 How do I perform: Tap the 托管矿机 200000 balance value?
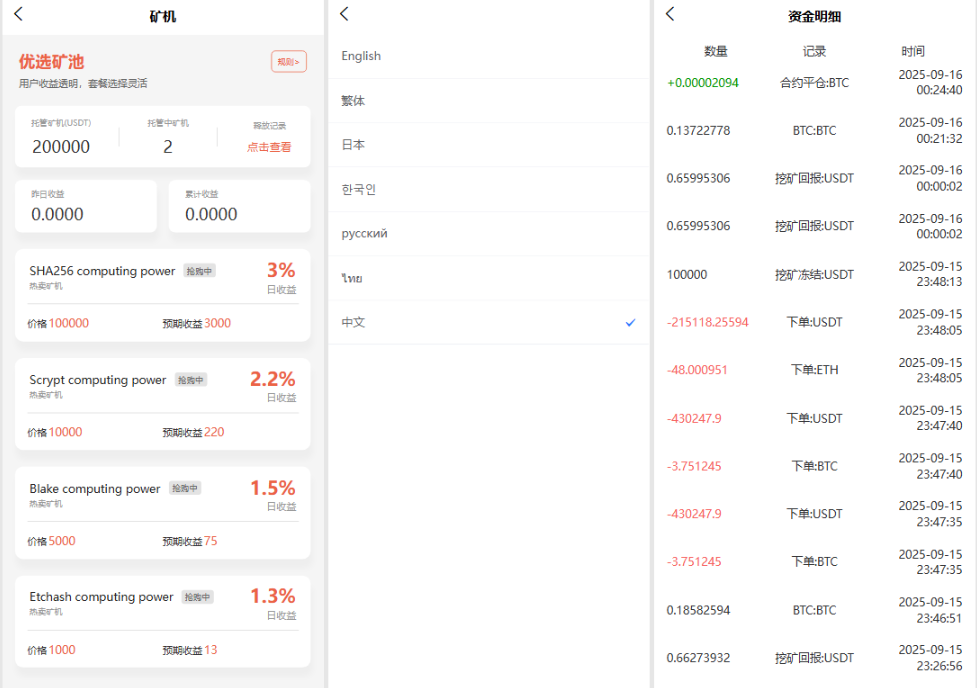tap(61, 147)
